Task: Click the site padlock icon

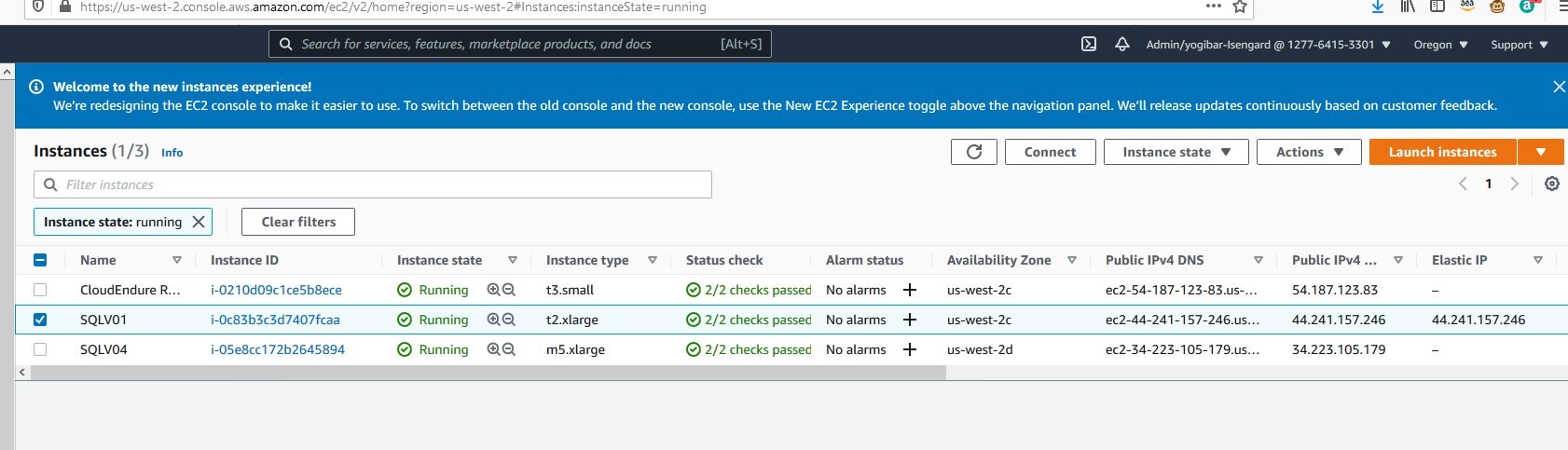Action: coord(65,7)
